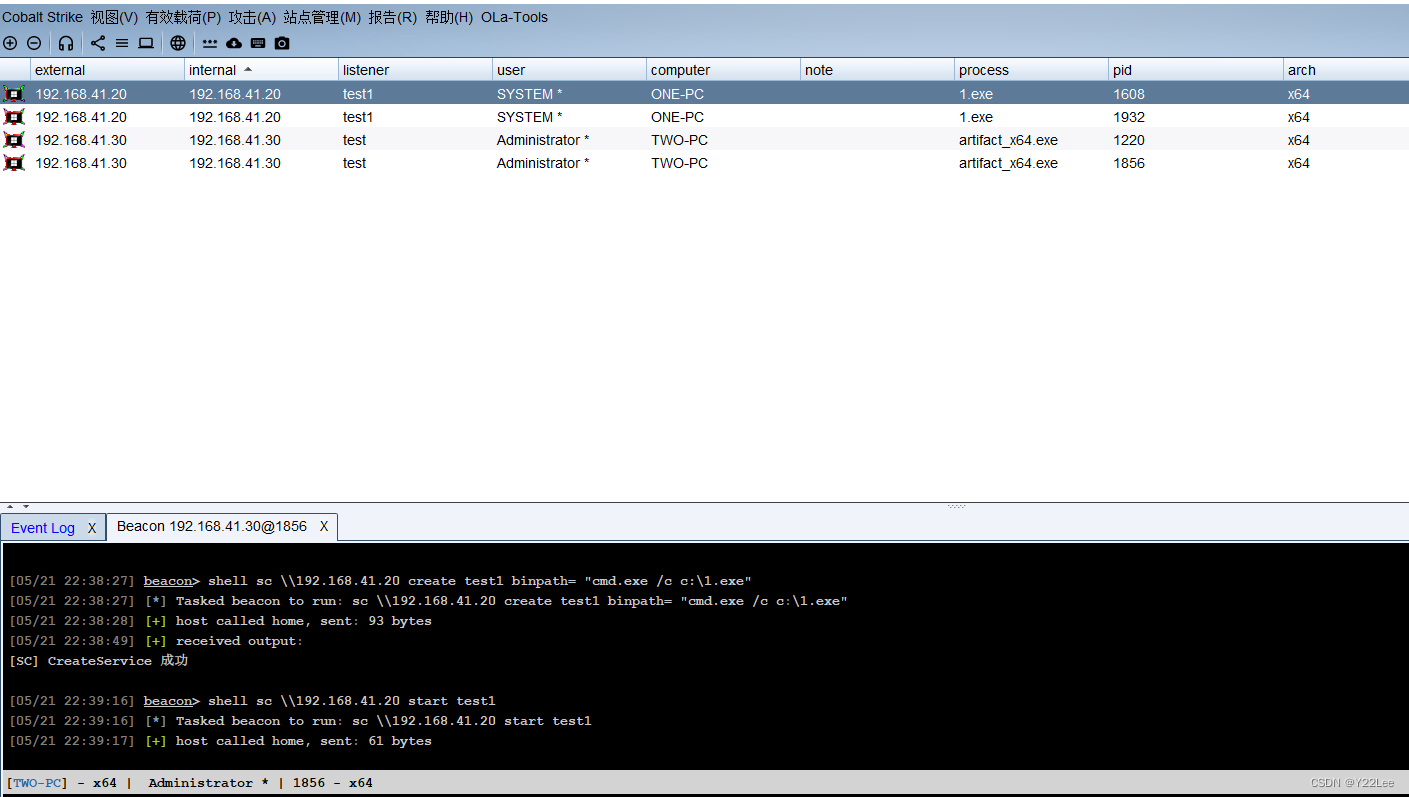Sort by the computer column header
The image size is (1409, 797).
coord(724,70)
